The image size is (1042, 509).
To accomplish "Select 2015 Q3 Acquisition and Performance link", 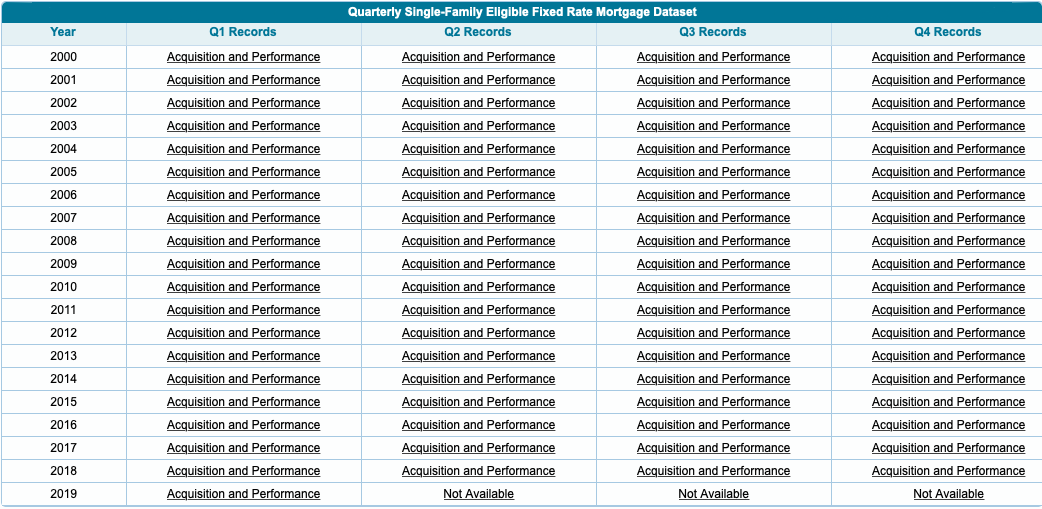I will [x=713, y=402].
